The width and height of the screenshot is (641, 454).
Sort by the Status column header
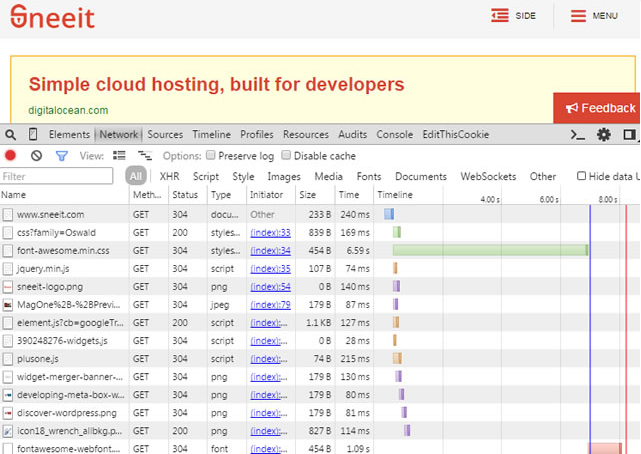point(188,195)
